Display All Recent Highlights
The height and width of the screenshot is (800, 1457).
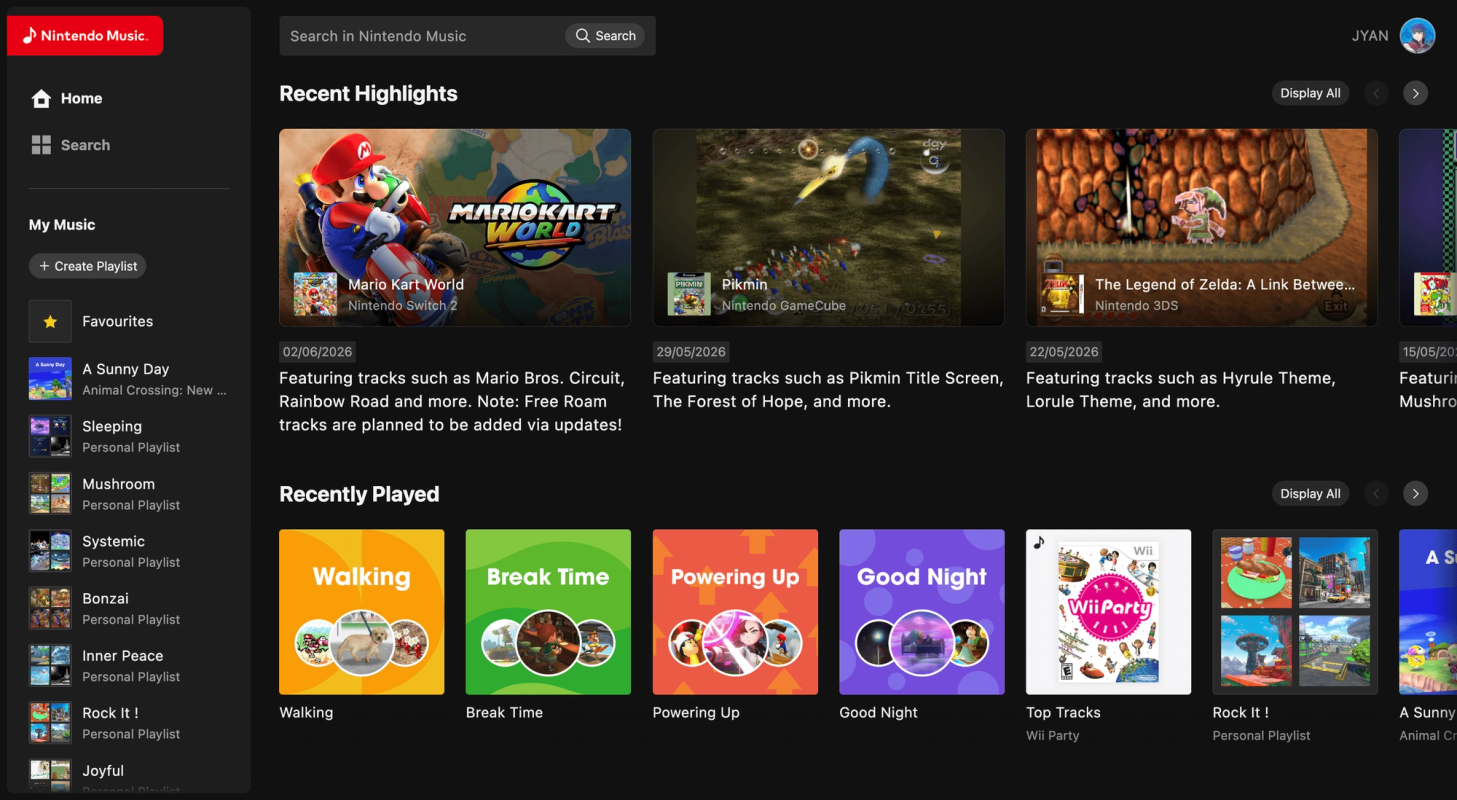pos(1310,93)
